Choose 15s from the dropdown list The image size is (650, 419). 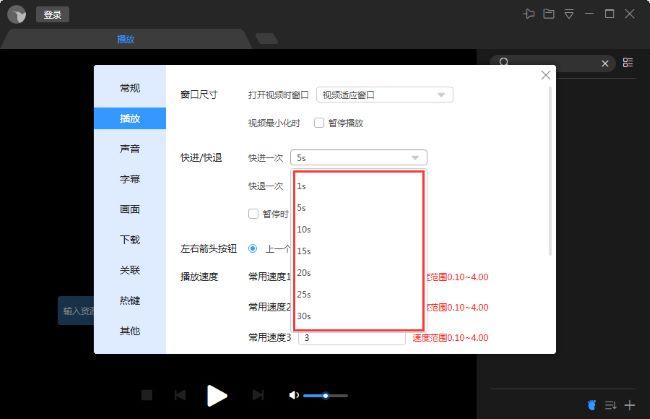(x=304, y=251)
